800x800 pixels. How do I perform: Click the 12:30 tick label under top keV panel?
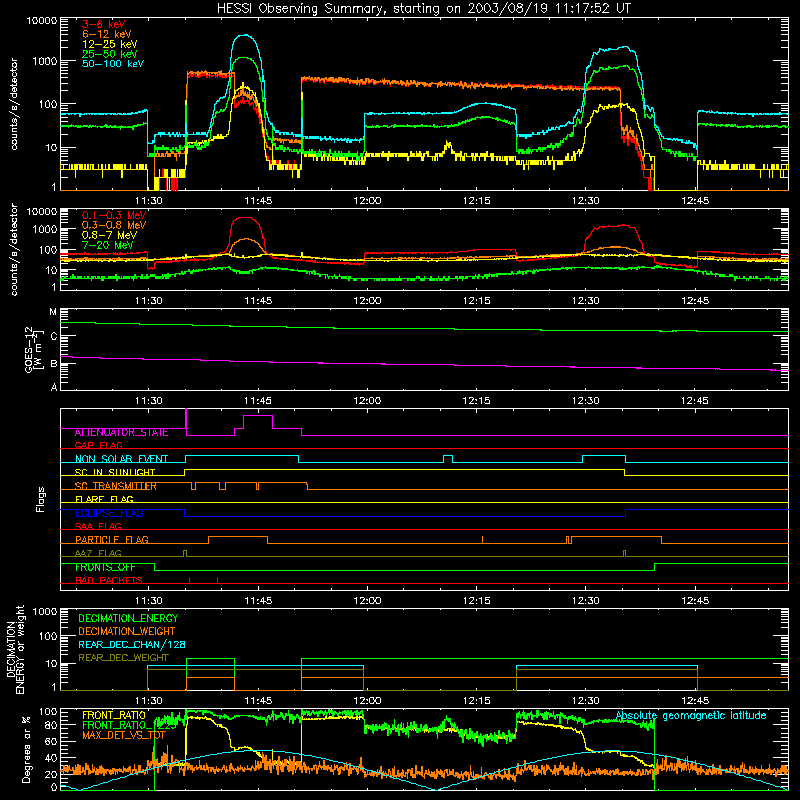pos(585,201)
